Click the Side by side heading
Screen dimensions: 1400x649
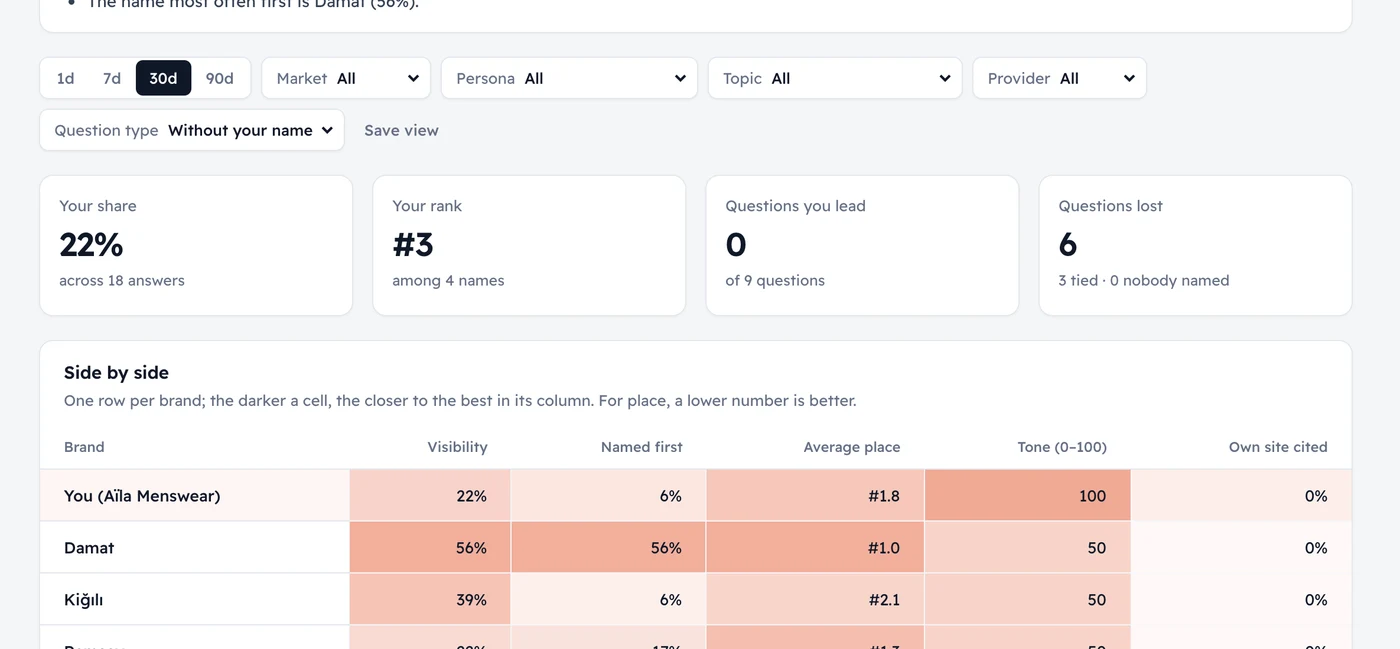[x=116, y=373]
